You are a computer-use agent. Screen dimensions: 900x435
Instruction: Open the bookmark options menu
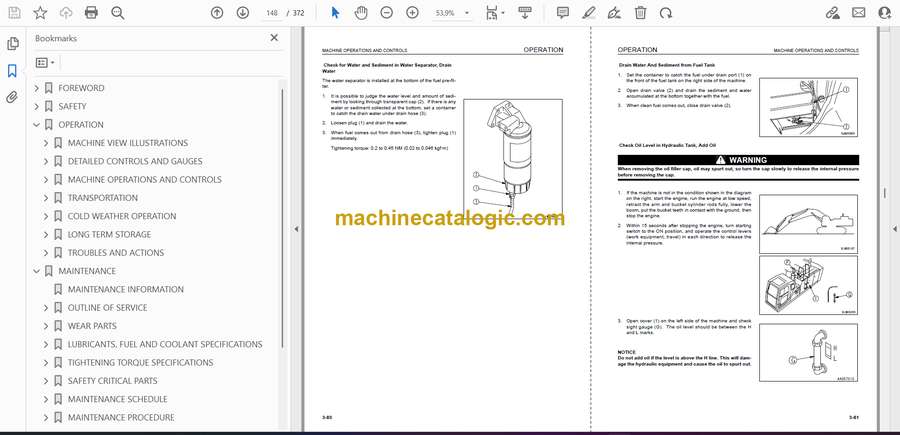coord(45,63)
